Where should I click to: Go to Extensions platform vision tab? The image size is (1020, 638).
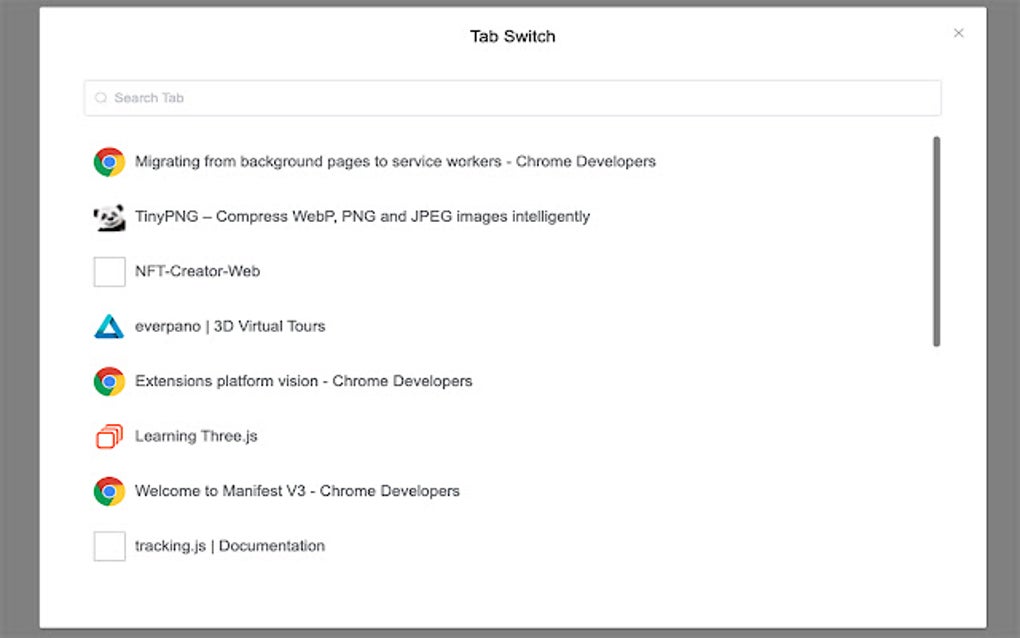click(x=303, y=382)
